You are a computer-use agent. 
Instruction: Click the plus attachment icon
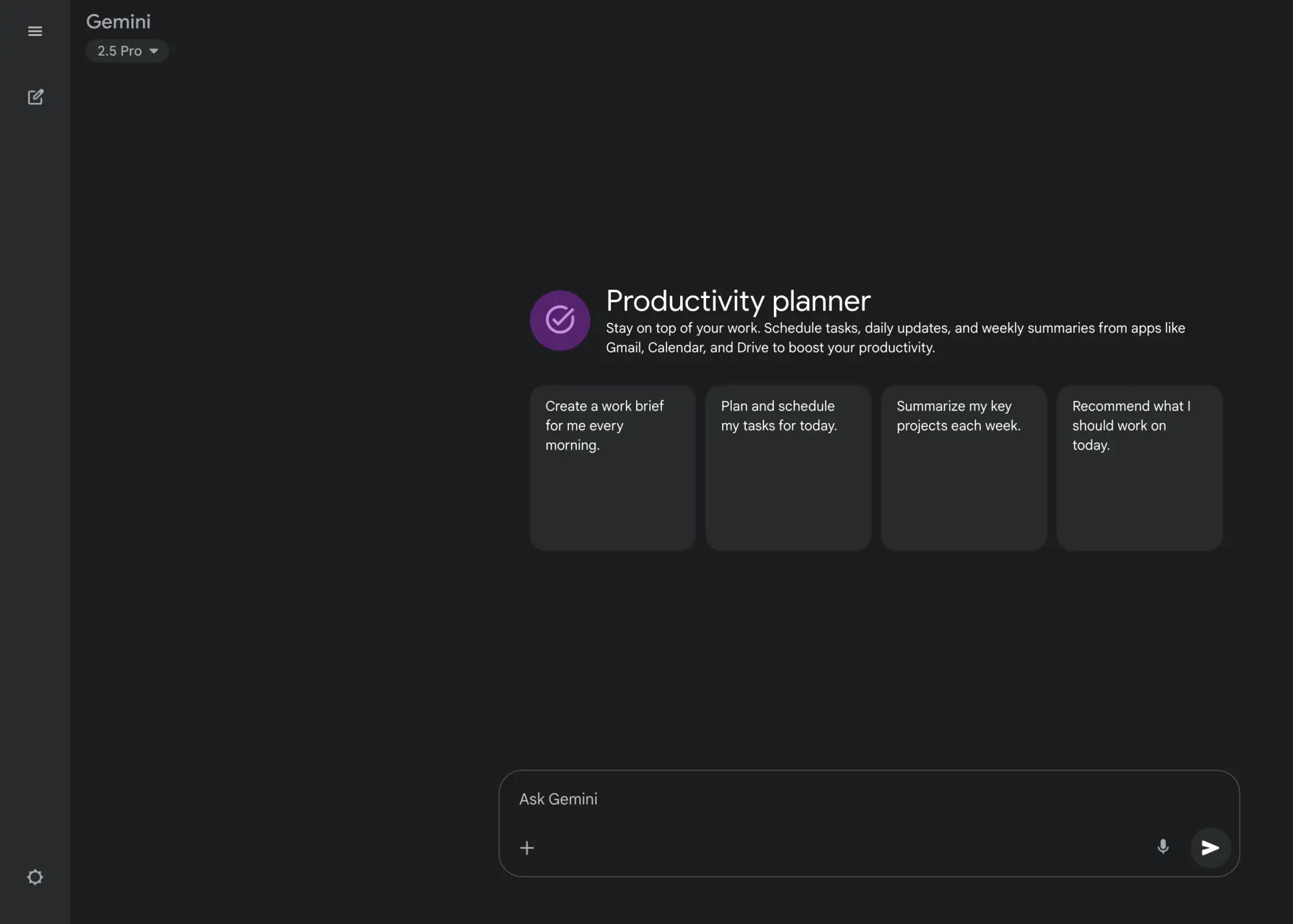pyautogui.click(x=527, y=848)
